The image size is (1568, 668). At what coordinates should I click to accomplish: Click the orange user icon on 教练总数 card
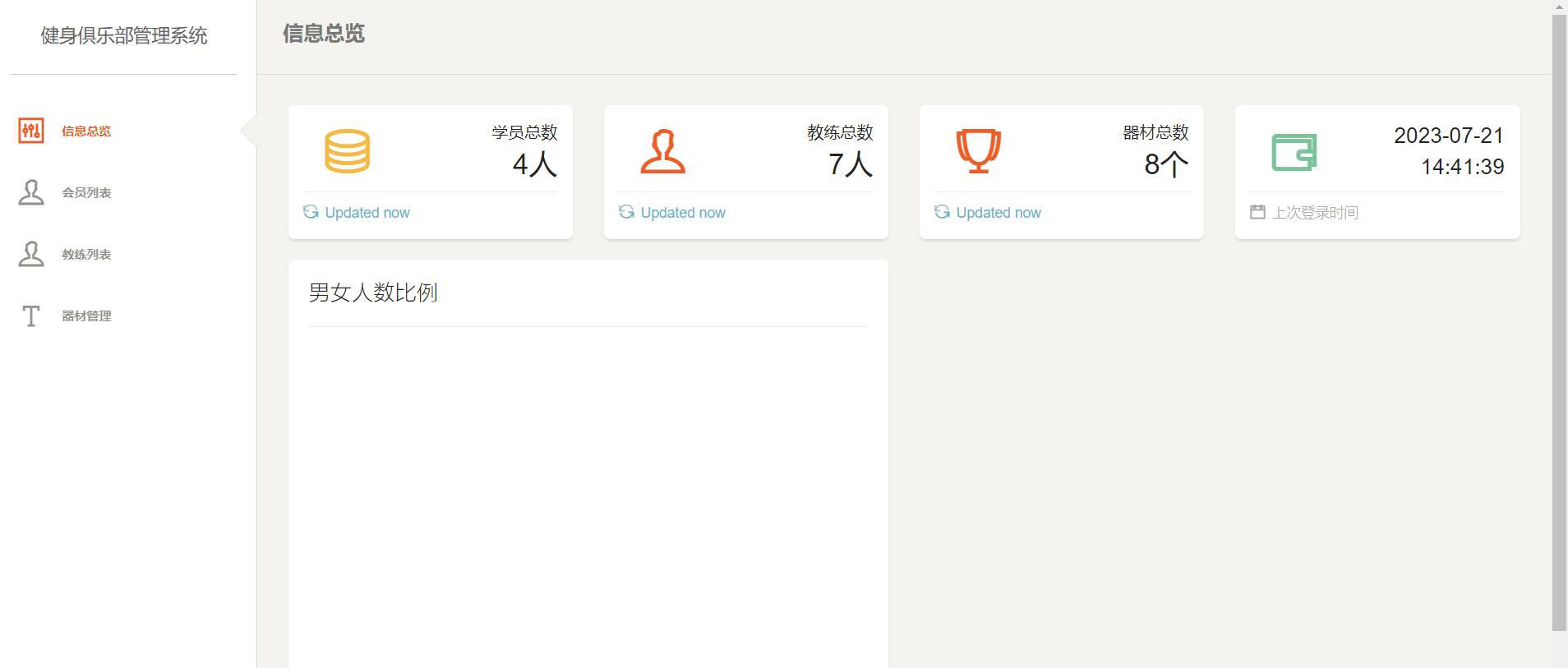[663, 151]
